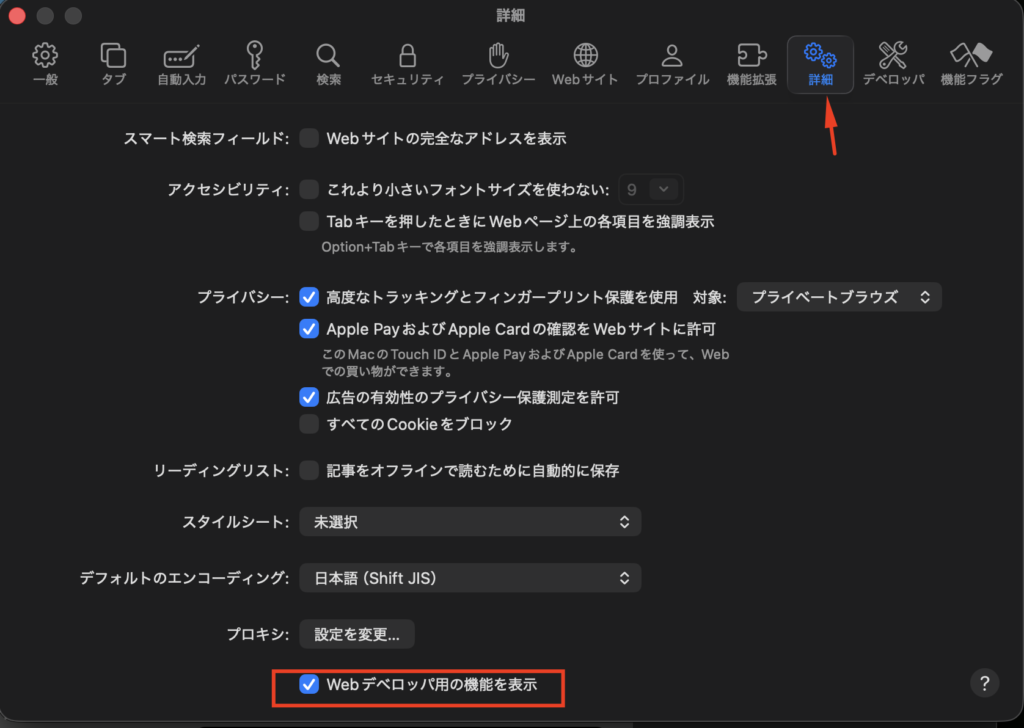The width and height of the screenshot is (1024, 728).
Task: Enable Webサイトの完全なアドレスを表示 checkbox
Action: [309, 138]
